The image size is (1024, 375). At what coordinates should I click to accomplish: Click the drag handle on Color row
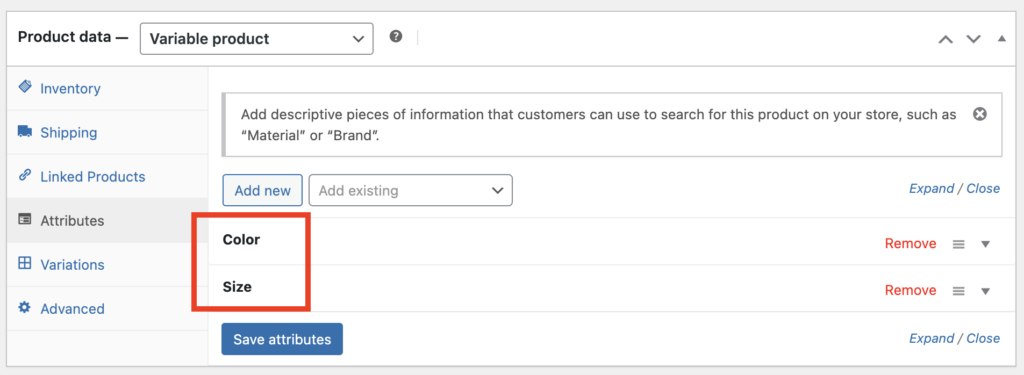[x=959, y=244]
